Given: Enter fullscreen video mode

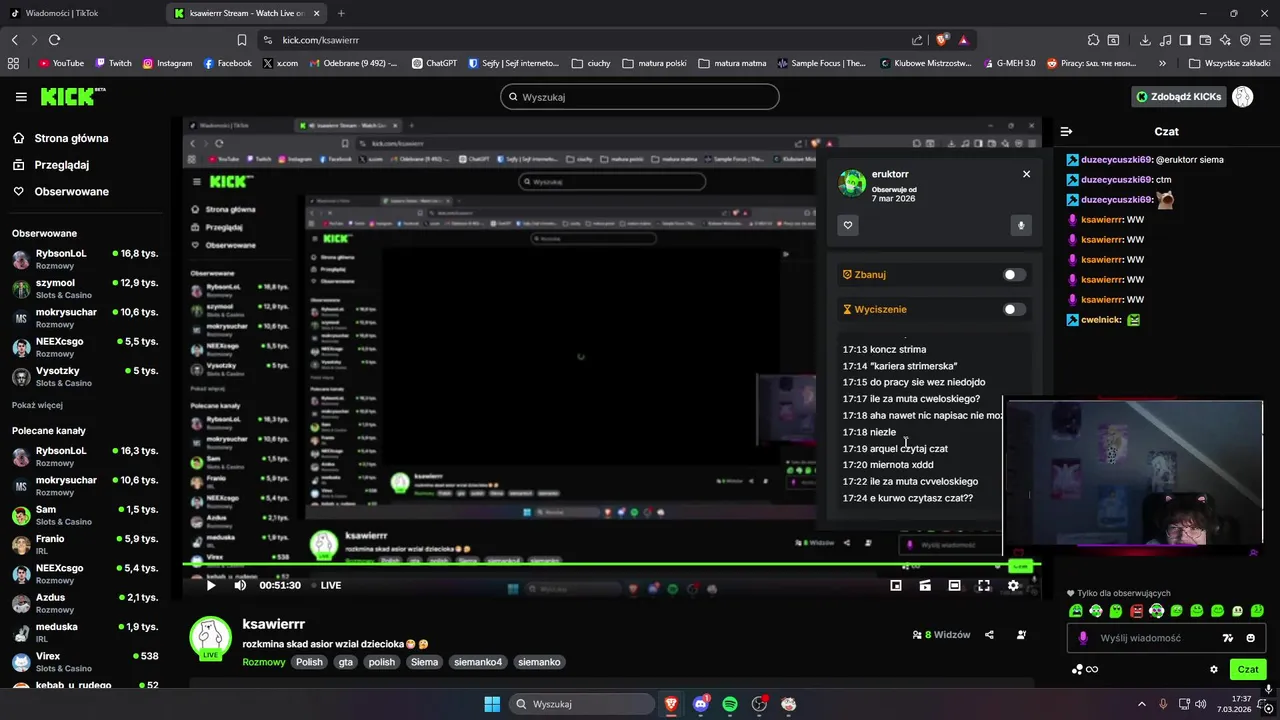Looking at the screenshot, I should tap(984, 585).
